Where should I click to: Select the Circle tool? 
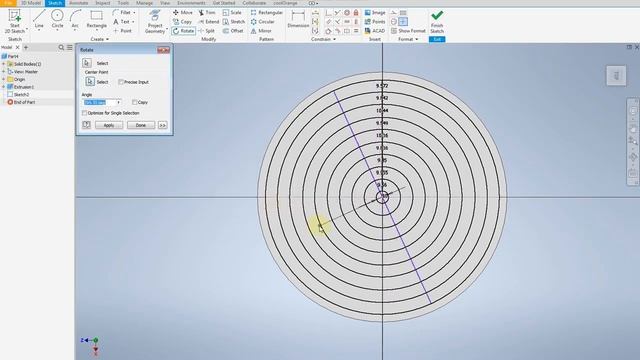pyautogui.click(x=57, y=19)
